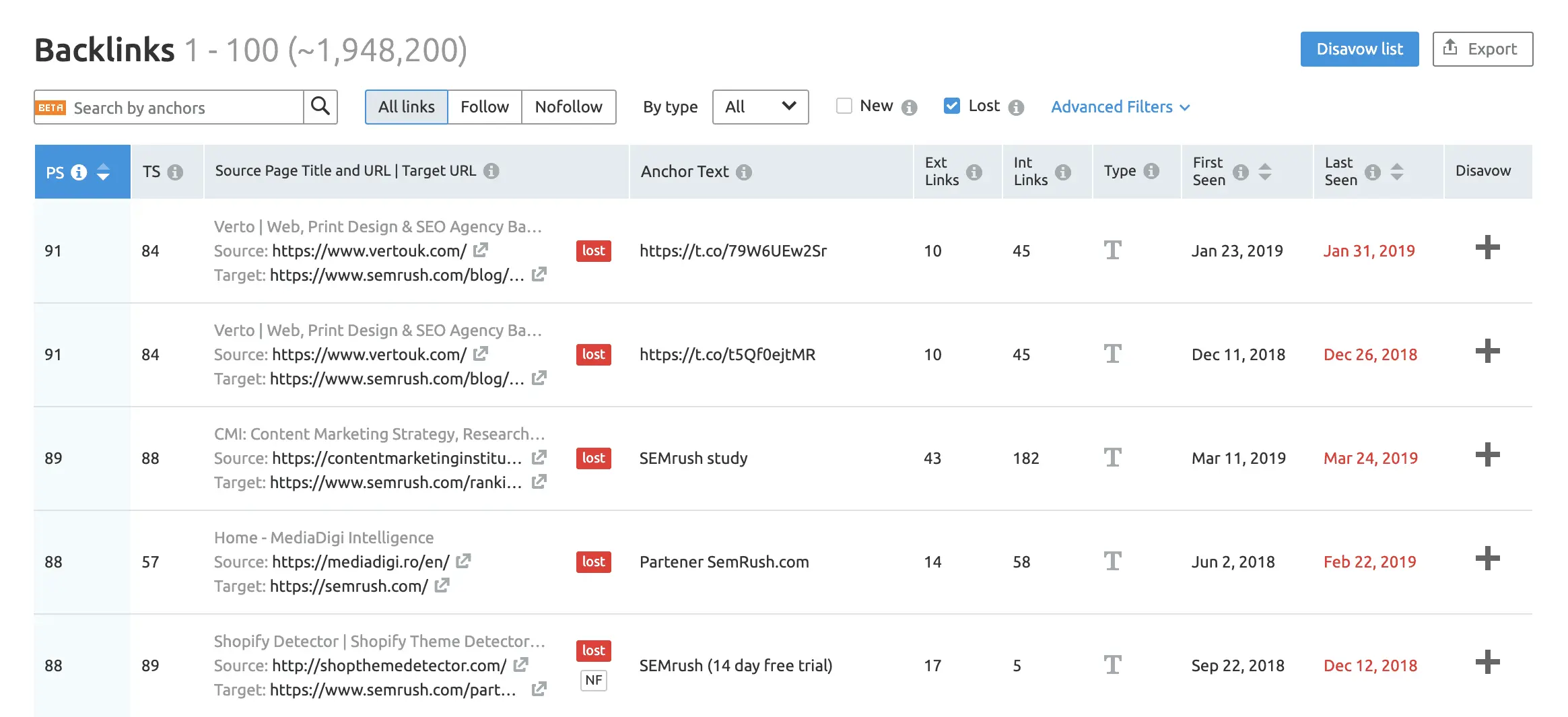
Task: Click the TS column info icon
Action: (175, 172)
